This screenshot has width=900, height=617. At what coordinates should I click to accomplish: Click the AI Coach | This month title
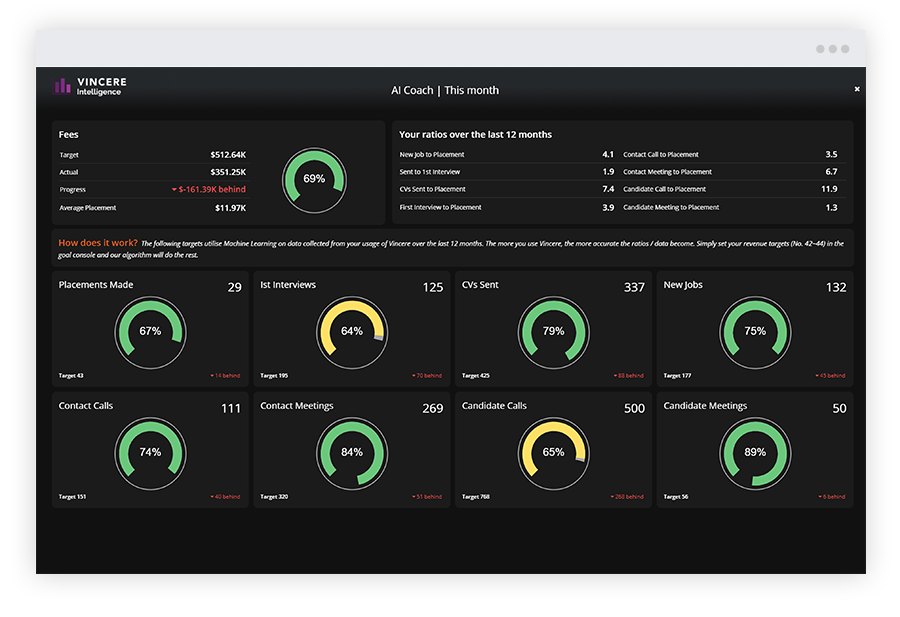[444, 90]
